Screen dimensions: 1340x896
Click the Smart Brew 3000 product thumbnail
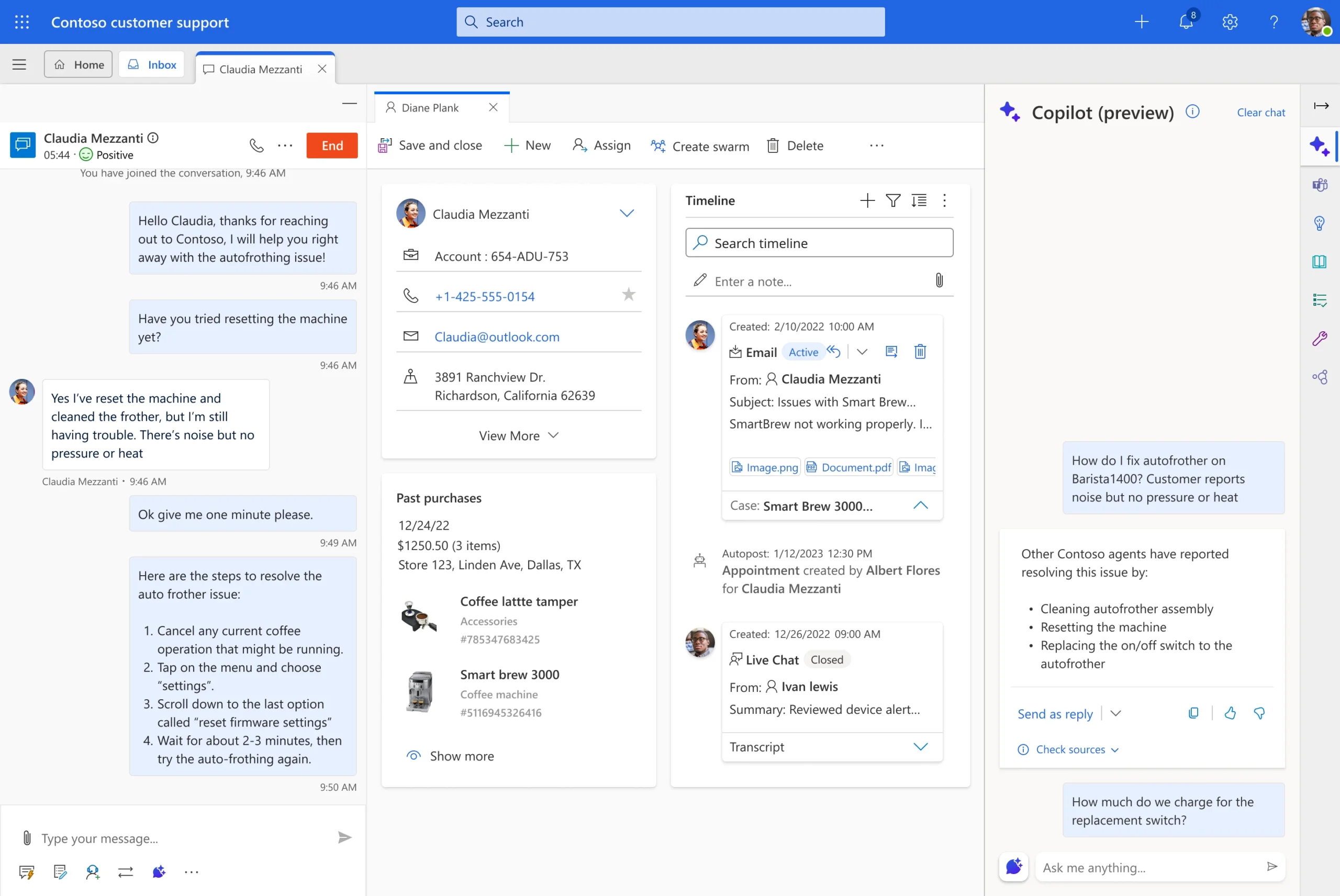point(420,692)
